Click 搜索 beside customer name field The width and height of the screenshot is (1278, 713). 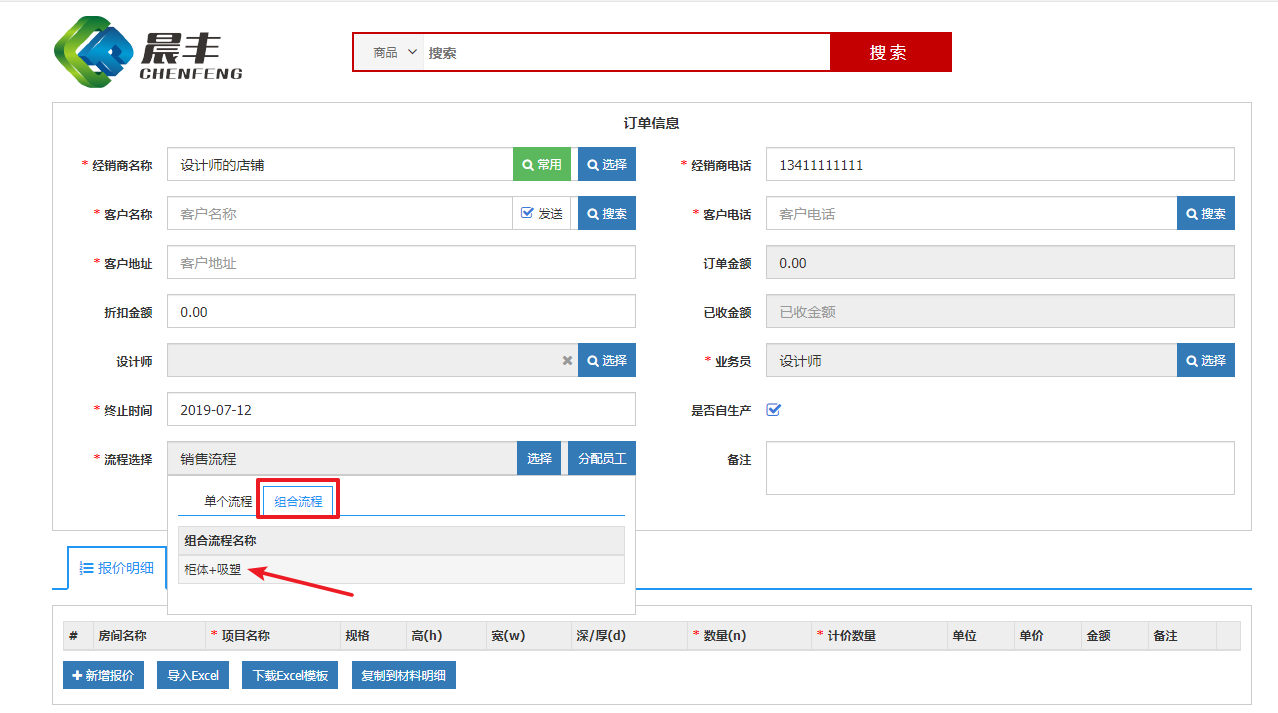(607, 214)
